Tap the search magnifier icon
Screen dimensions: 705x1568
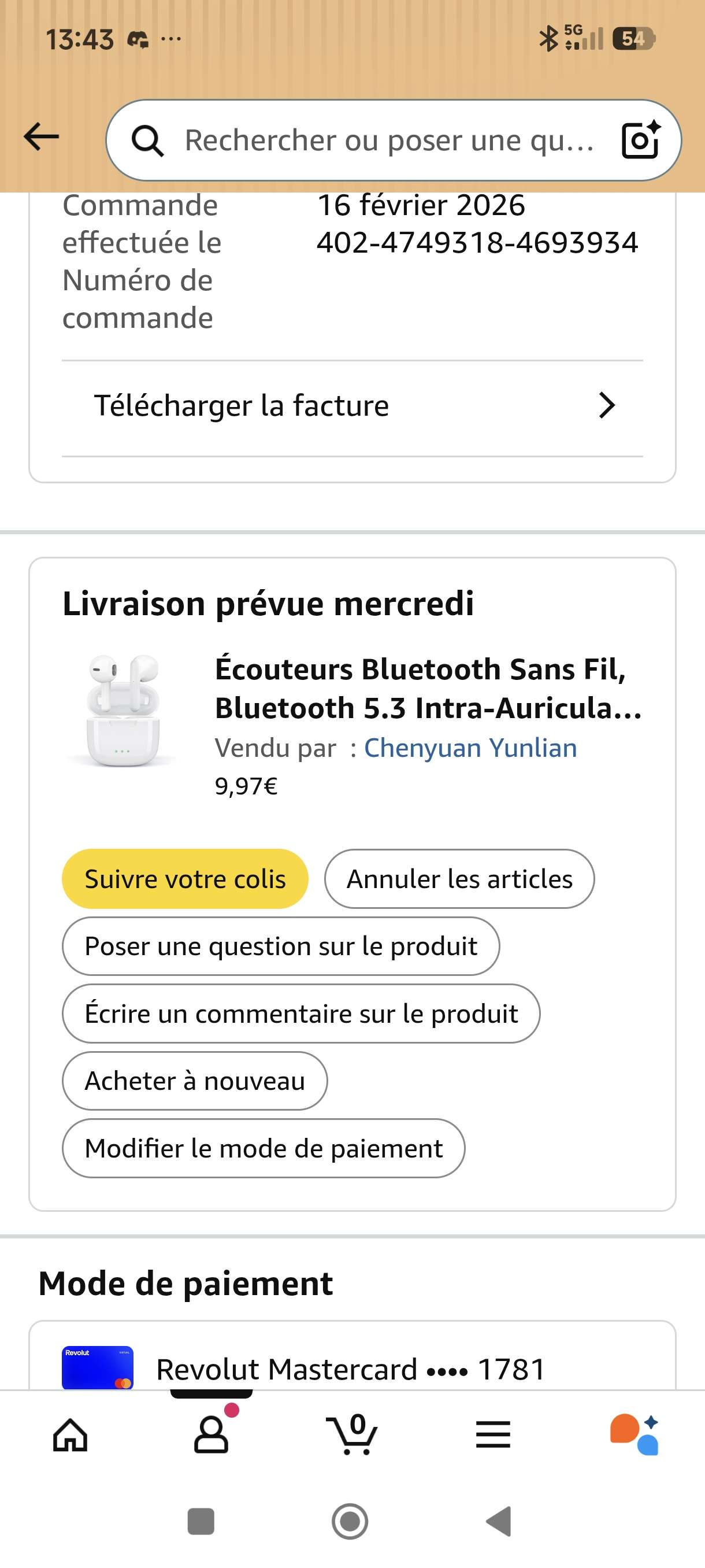pos(147,140)
